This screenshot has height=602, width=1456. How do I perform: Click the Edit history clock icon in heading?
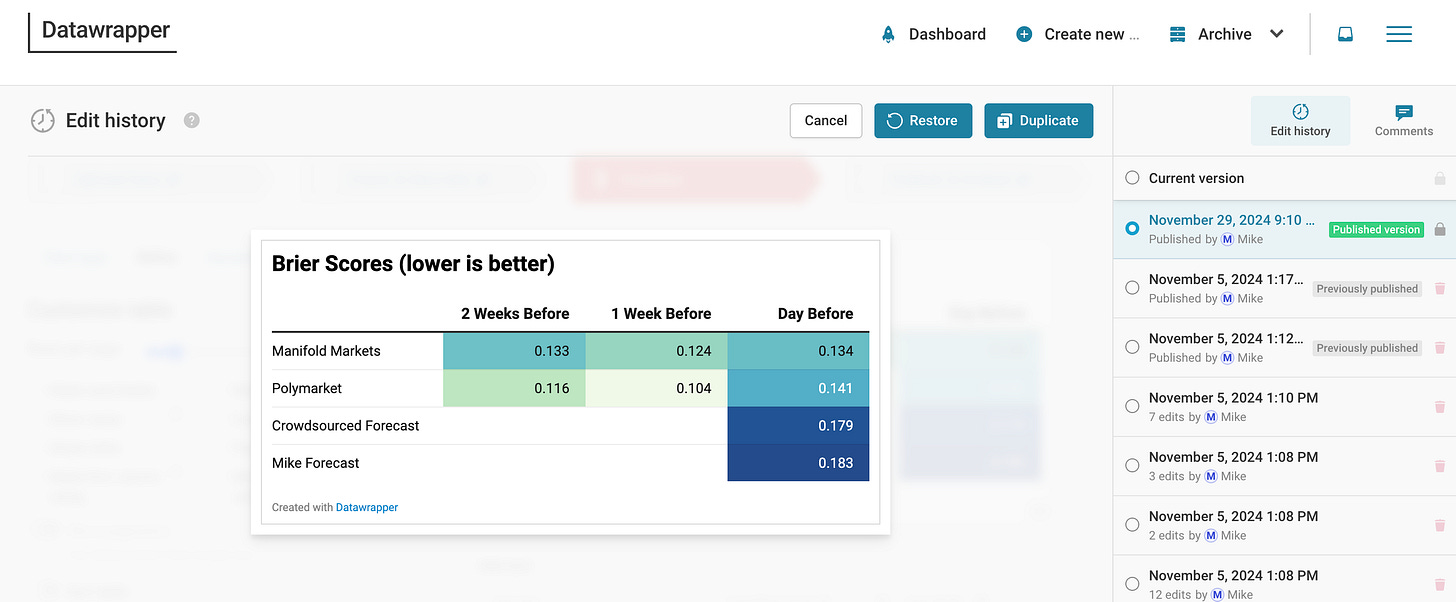click(x=43, y=120)
